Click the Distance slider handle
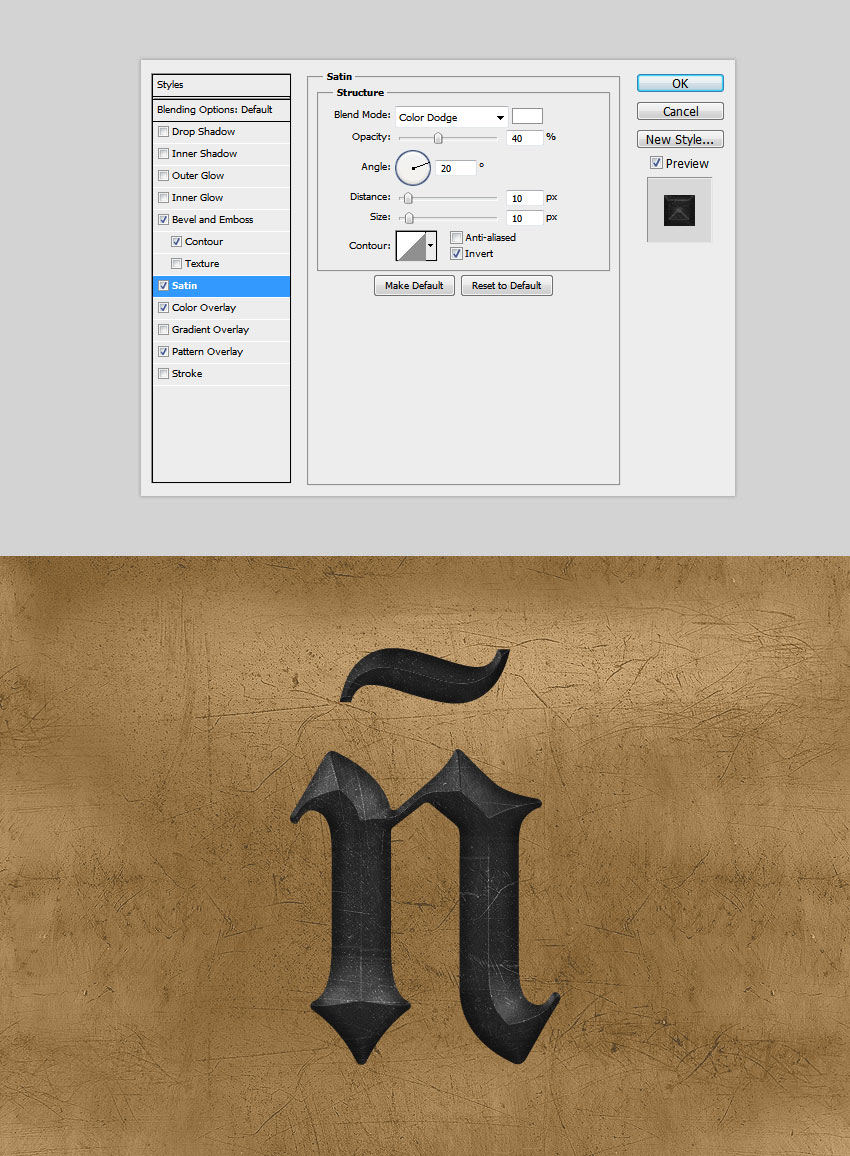This screenshot has width=850, height=1156. point(408,198)
